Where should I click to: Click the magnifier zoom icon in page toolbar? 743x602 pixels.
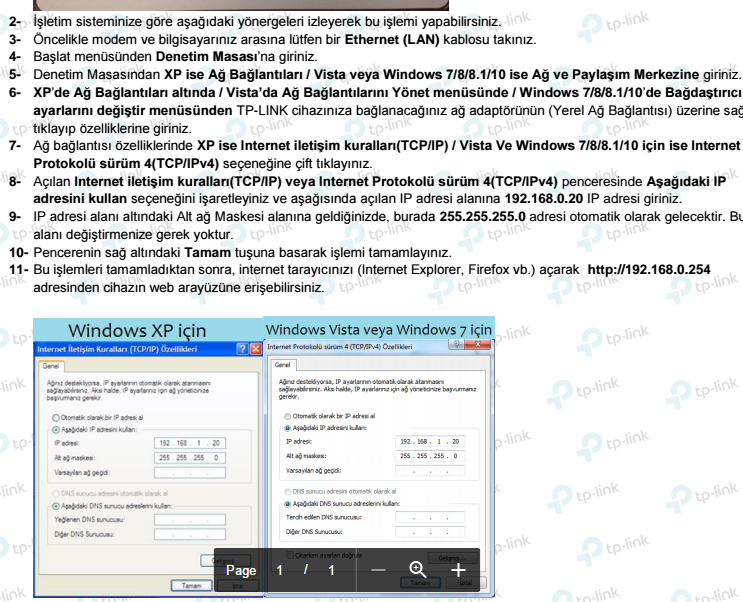(x=417, y=570)
